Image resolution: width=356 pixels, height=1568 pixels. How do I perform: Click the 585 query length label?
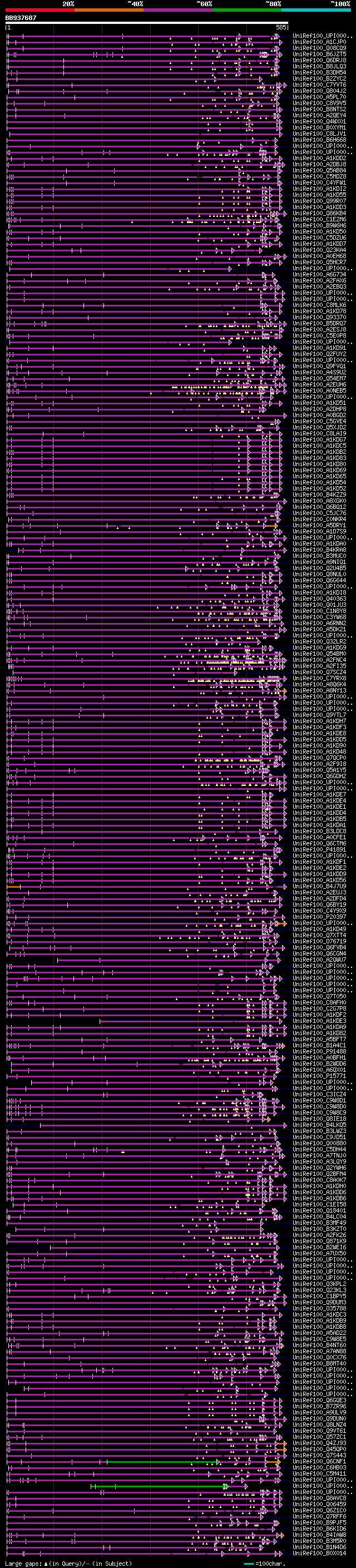(280, 27)
